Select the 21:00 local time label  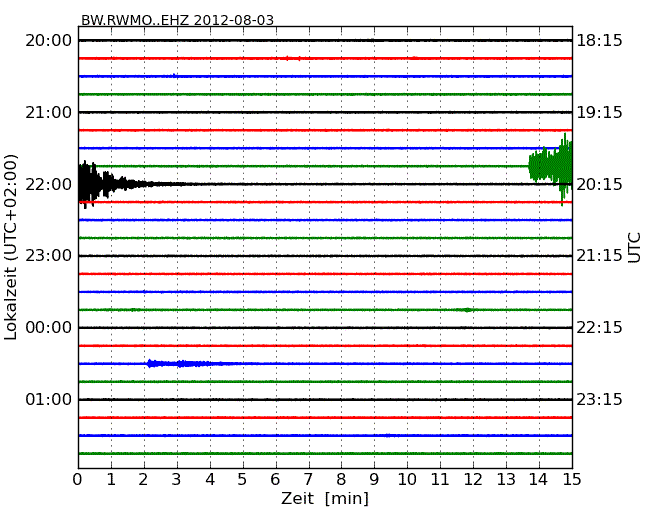coord(49,112)
